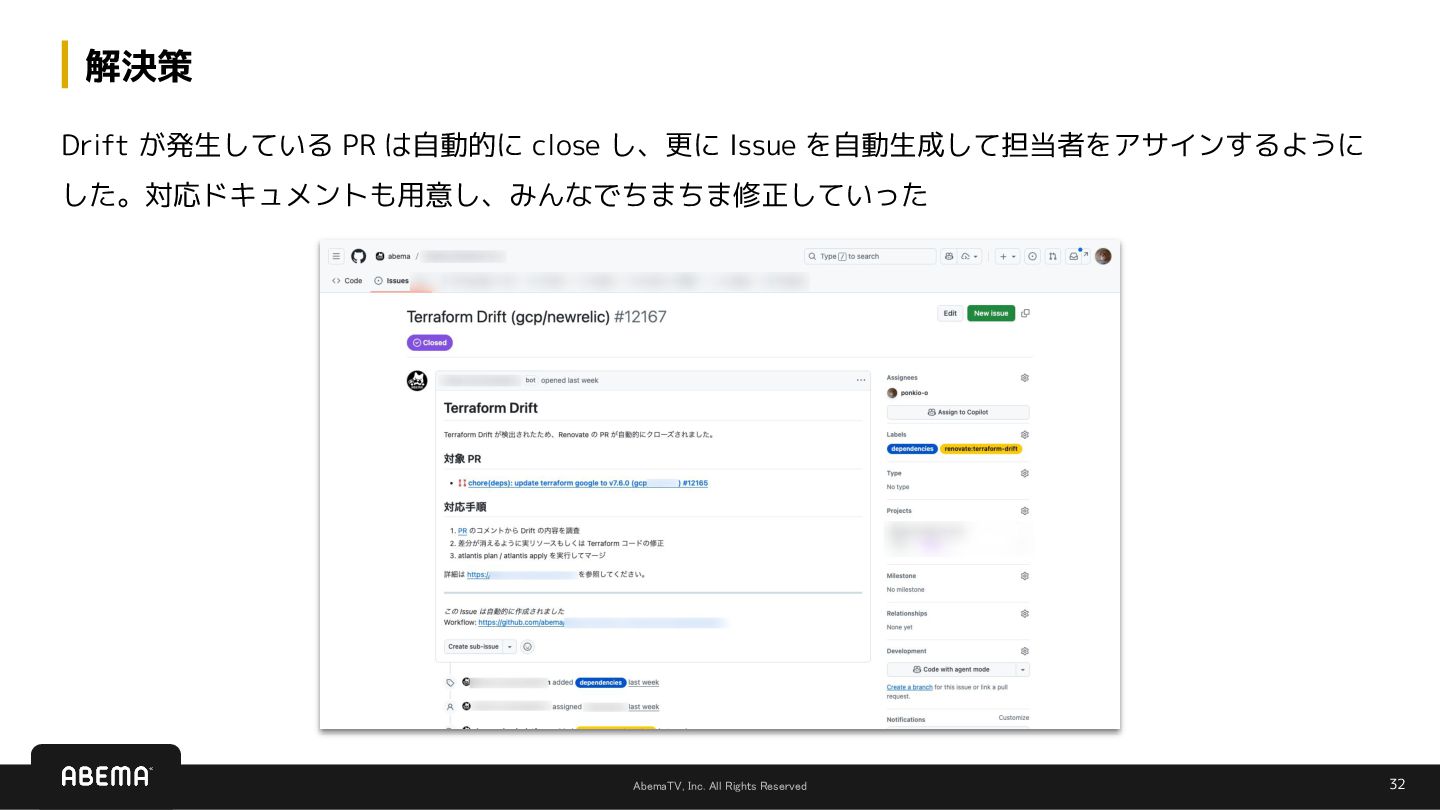This screenshot has height=810, width=1440.
Task: Switch to the Issues tab
Action: click(x=392, y=281)
